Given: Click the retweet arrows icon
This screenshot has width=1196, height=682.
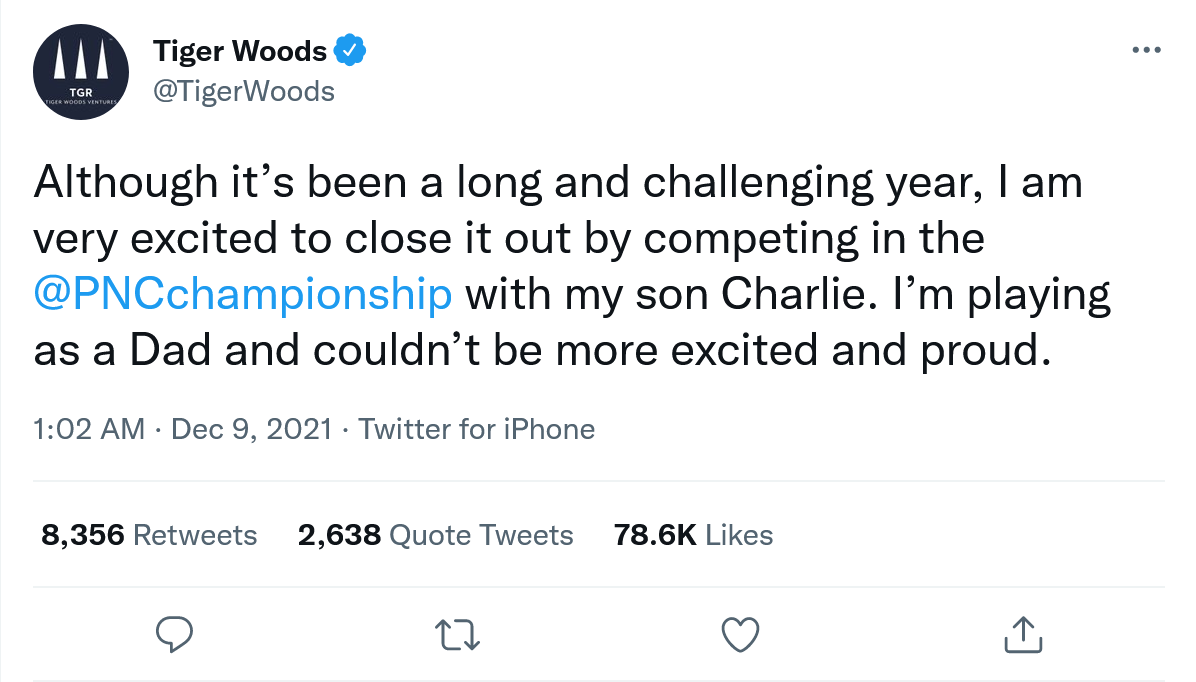Looking at the screenshot, I should click(x=458, y=633).
